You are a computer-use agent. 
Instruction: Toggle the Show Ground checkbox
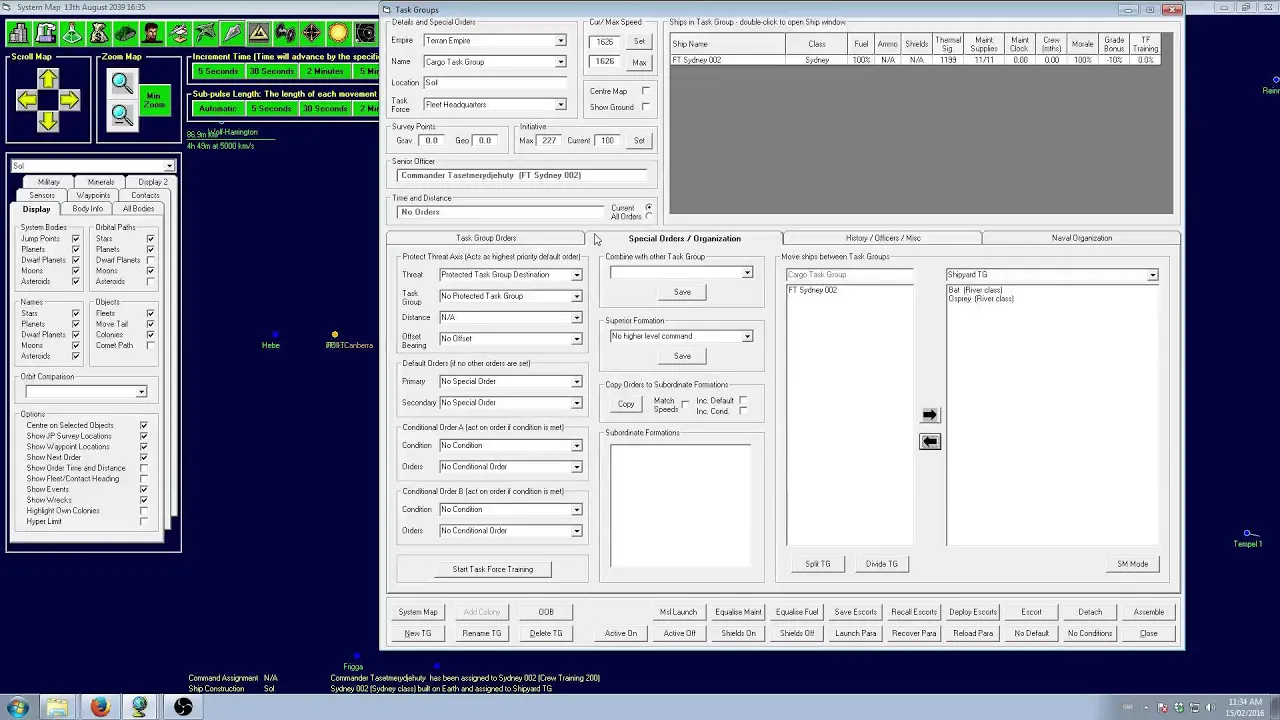click(645, 107)
